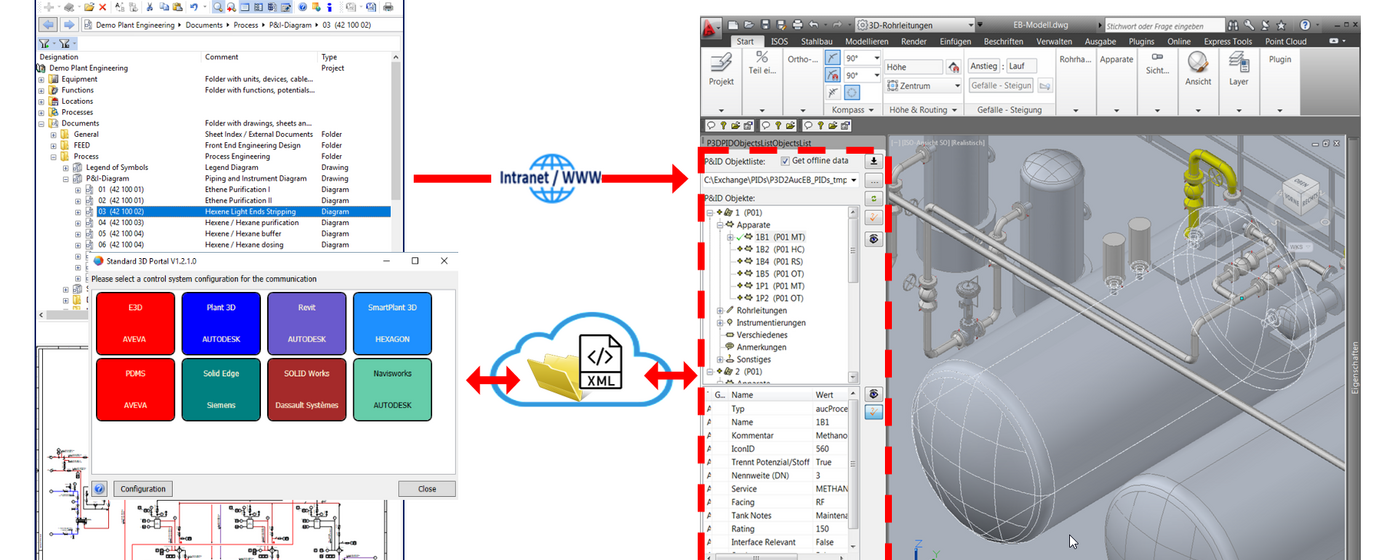1400x560 pixels.
Task: Click the house icon next to the Höhe field
Action: pyautogui.click(x=953, y=67)
